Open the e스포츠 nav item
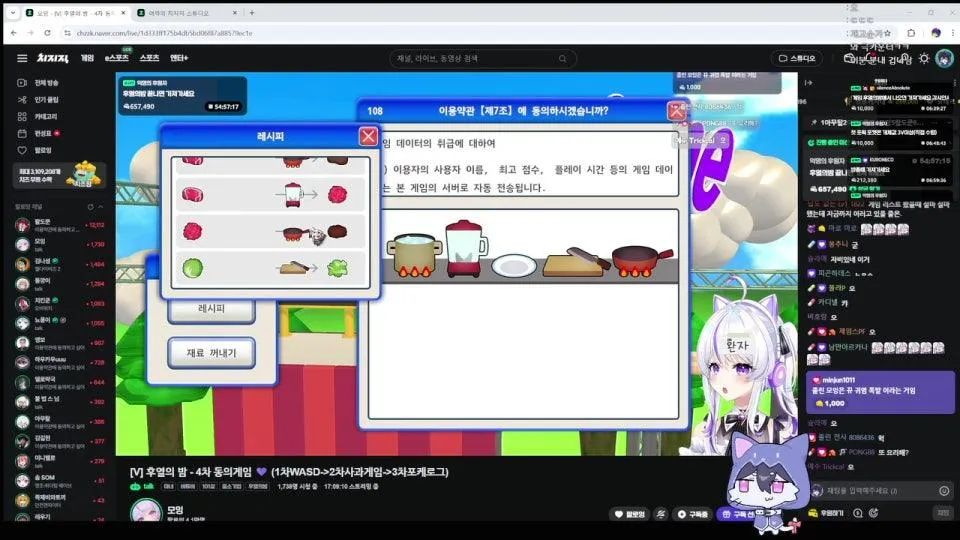960x540 pixels. tap(116, 58)
